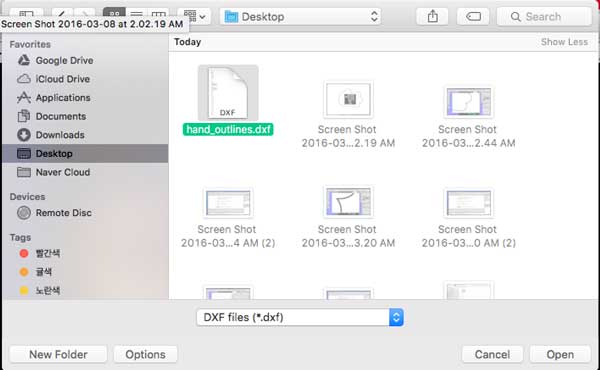Select iCloud Drive in Favorites
The height and width of the screenshot is (370, 600).
coord(54,79)
